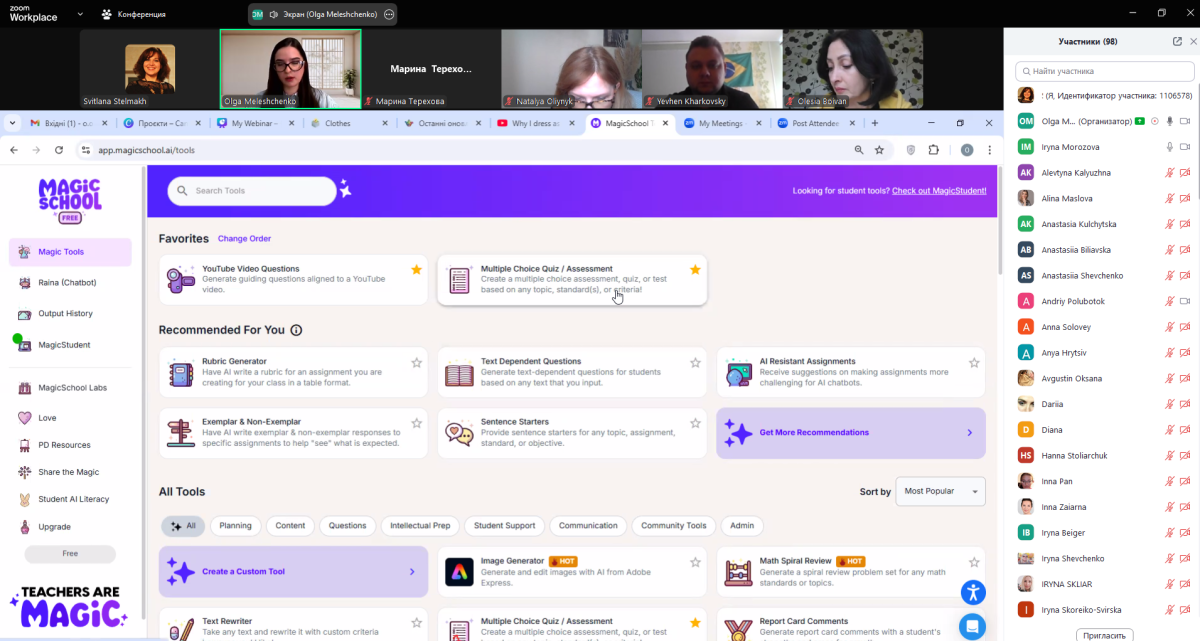Click the Recommended For You info icon

point(296,330)
